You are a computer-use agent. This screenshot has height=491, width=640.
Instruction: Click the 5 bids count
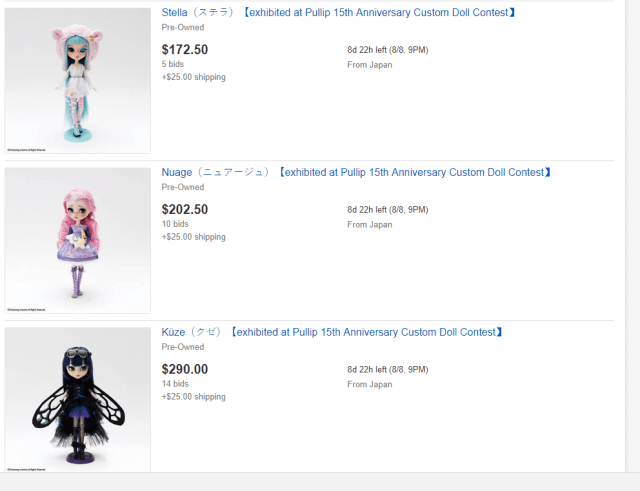pyautogui.click(x=173, y=64)
